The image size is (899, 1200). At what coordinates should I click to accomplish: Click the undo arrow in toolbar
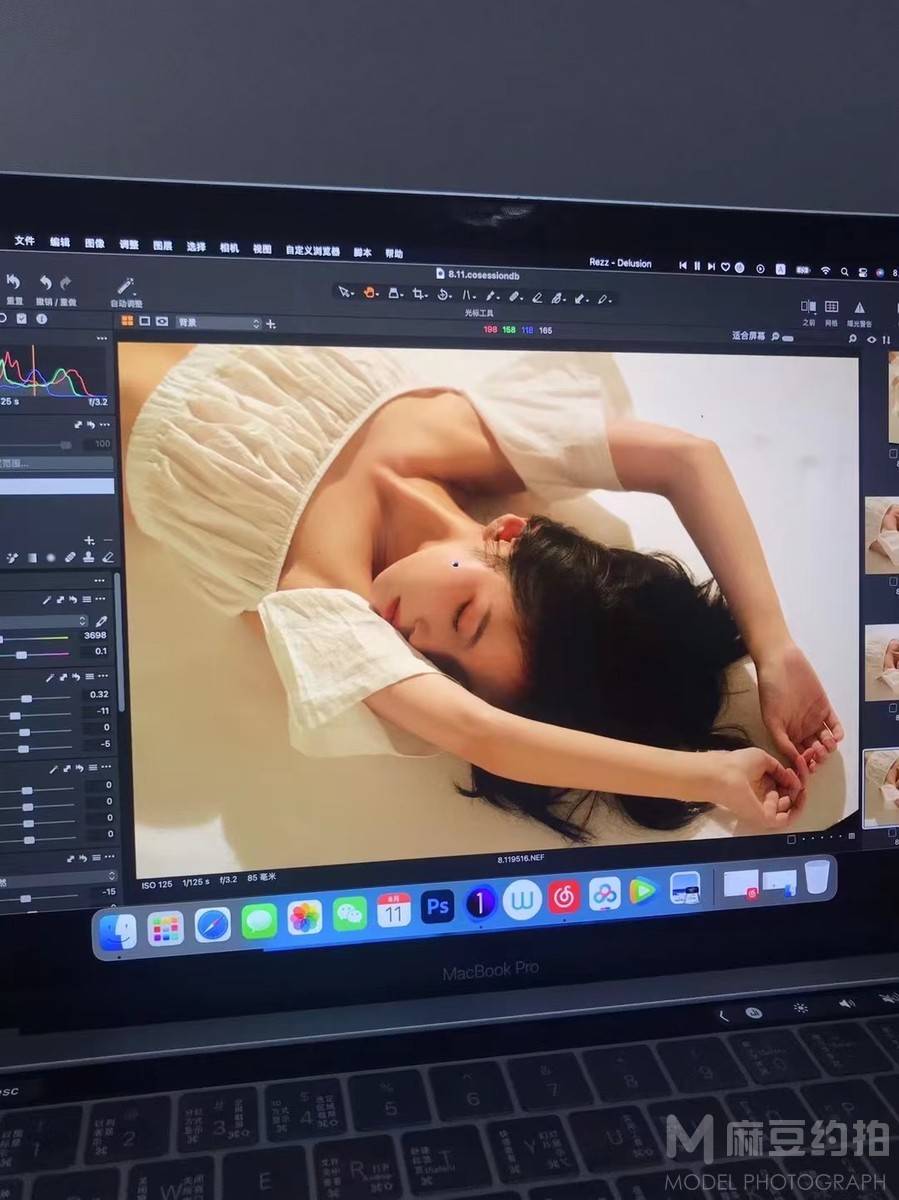point(45,284)
